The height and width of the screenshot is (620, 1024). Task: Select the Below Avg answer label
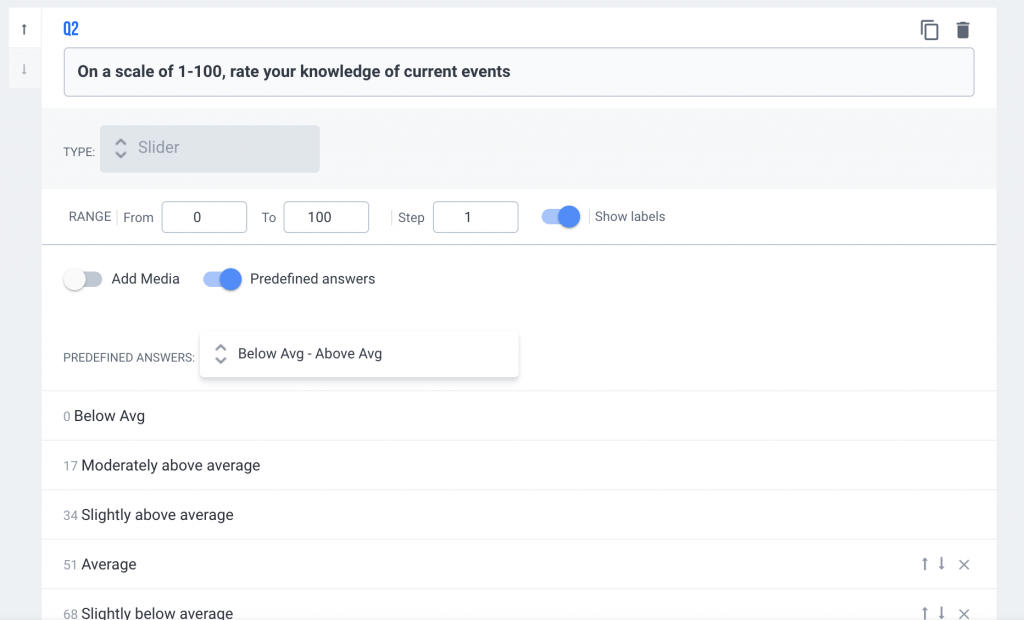[109, 416]
